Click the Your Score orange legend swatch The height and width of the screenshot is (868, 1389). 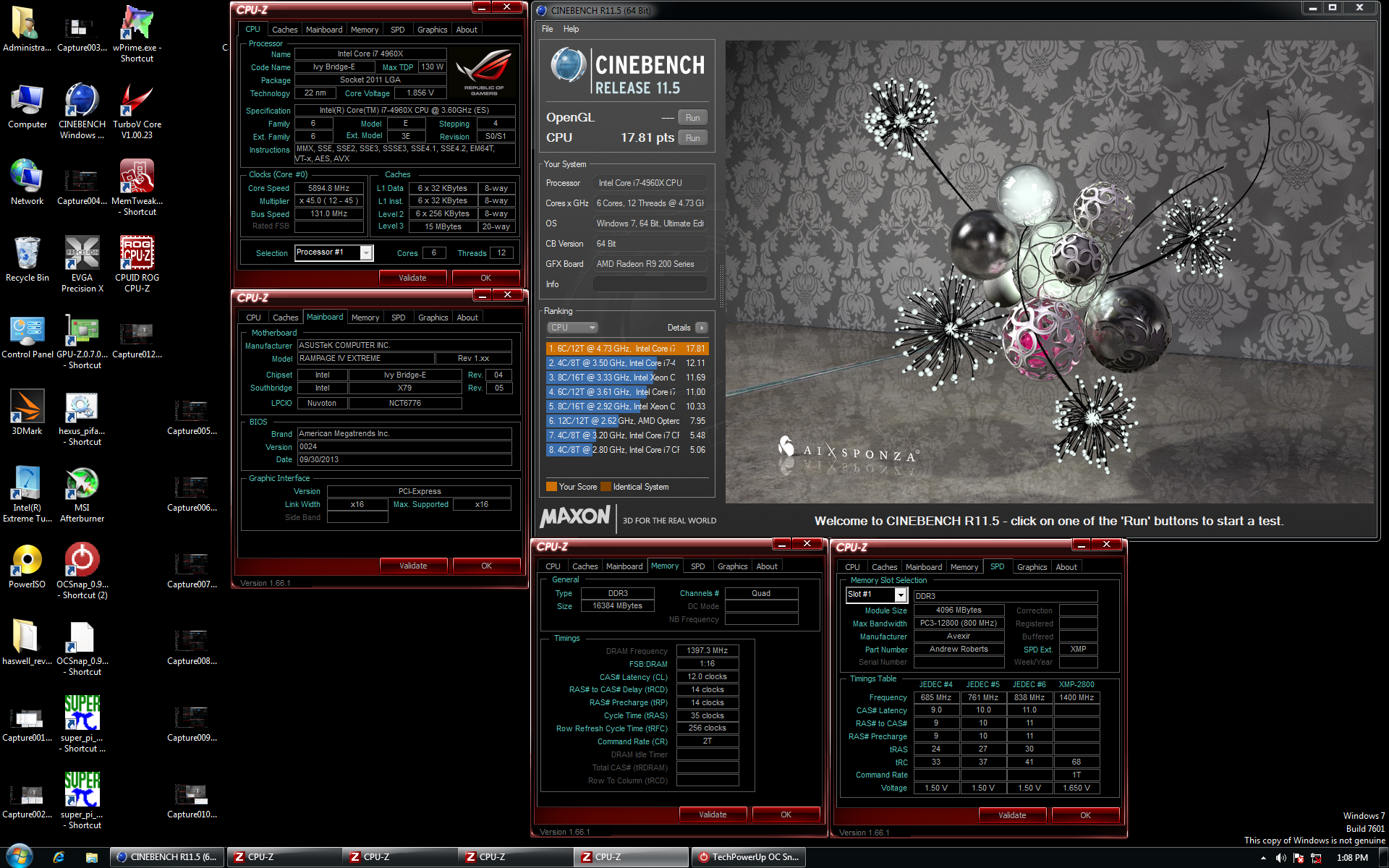(x=551, y=487)
